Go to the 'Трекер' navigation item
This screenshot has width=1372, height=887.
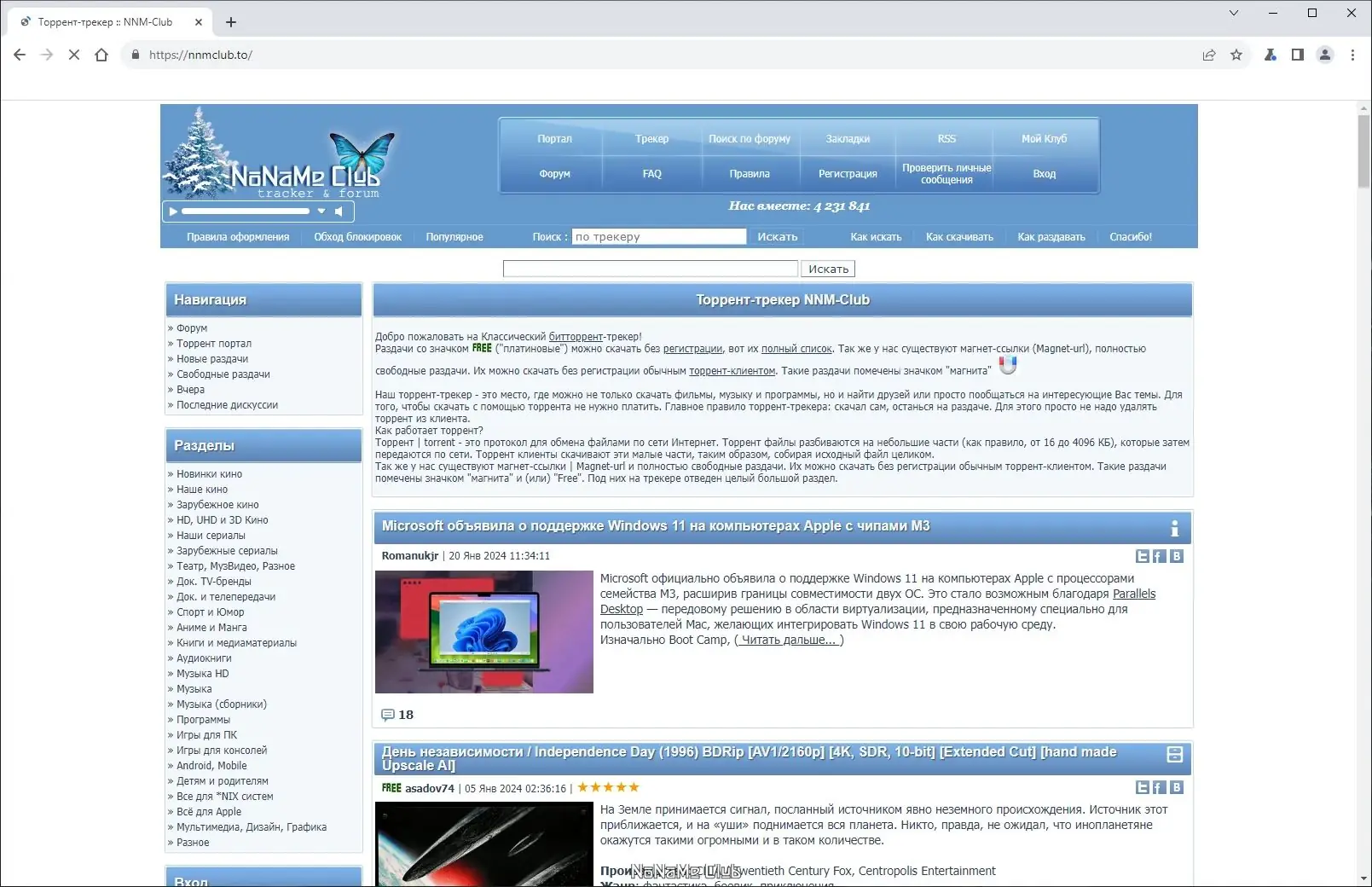coord(652,138)
